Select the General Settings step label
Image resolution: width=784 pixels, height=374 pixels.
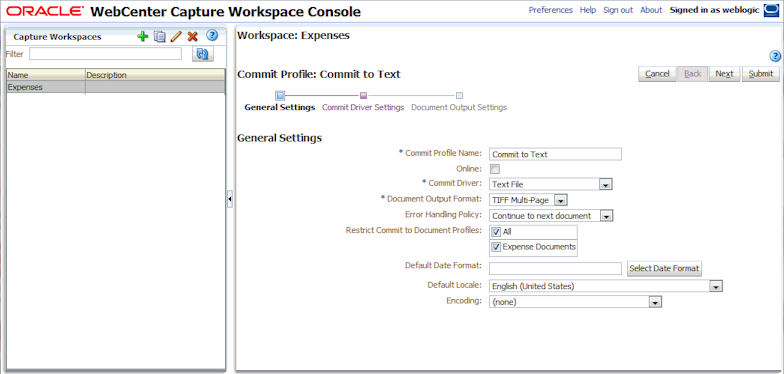280,108
